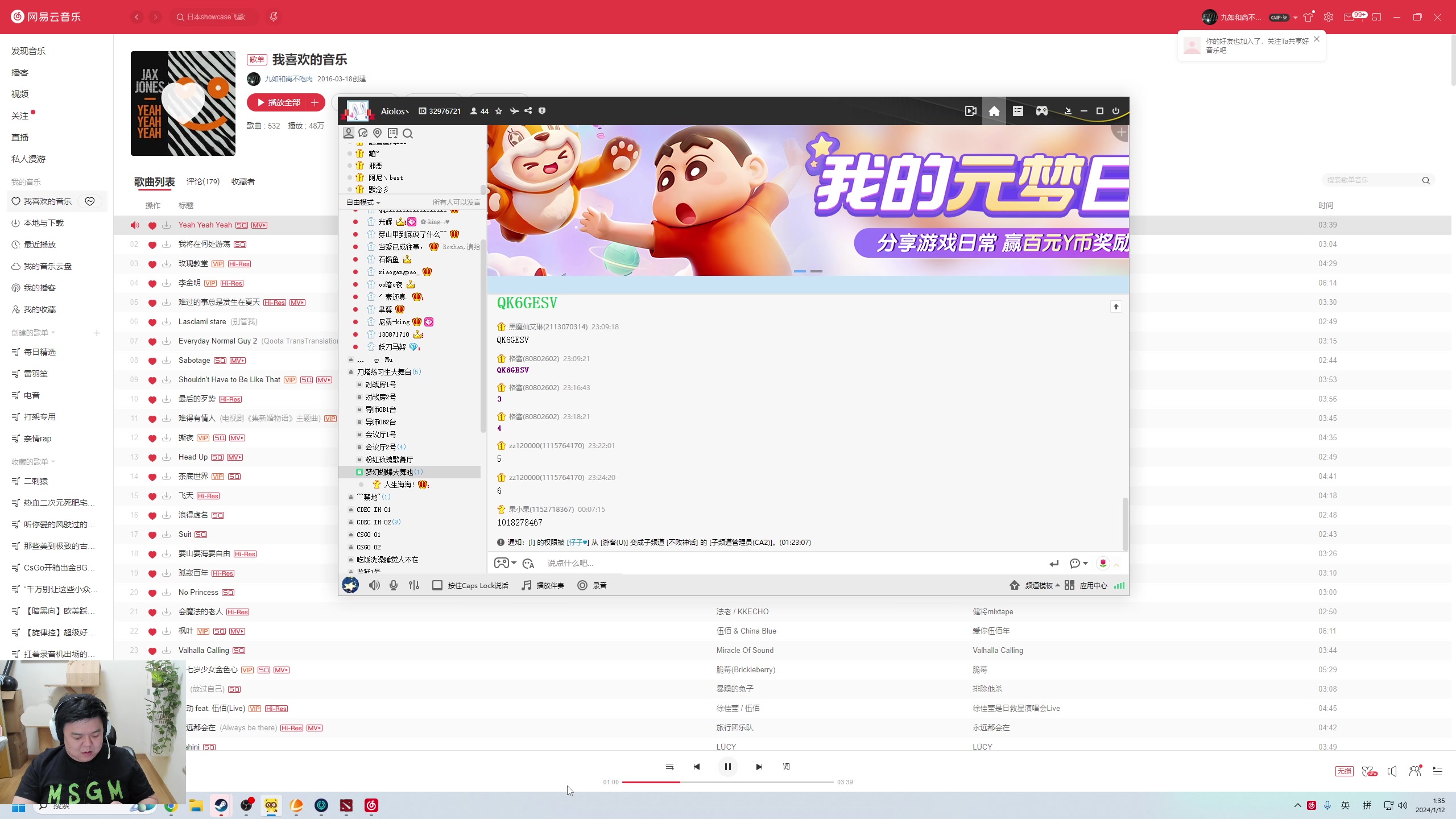The image size is (1456, 819).
Task: Open the video live icon in YY title bar
Action: click(970, 111)
